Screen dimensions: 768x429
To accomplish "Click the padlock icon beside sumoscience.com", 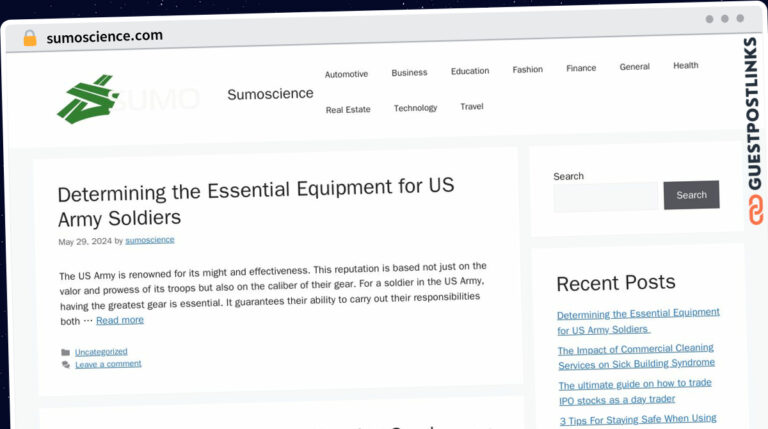I will coord(30,38).
